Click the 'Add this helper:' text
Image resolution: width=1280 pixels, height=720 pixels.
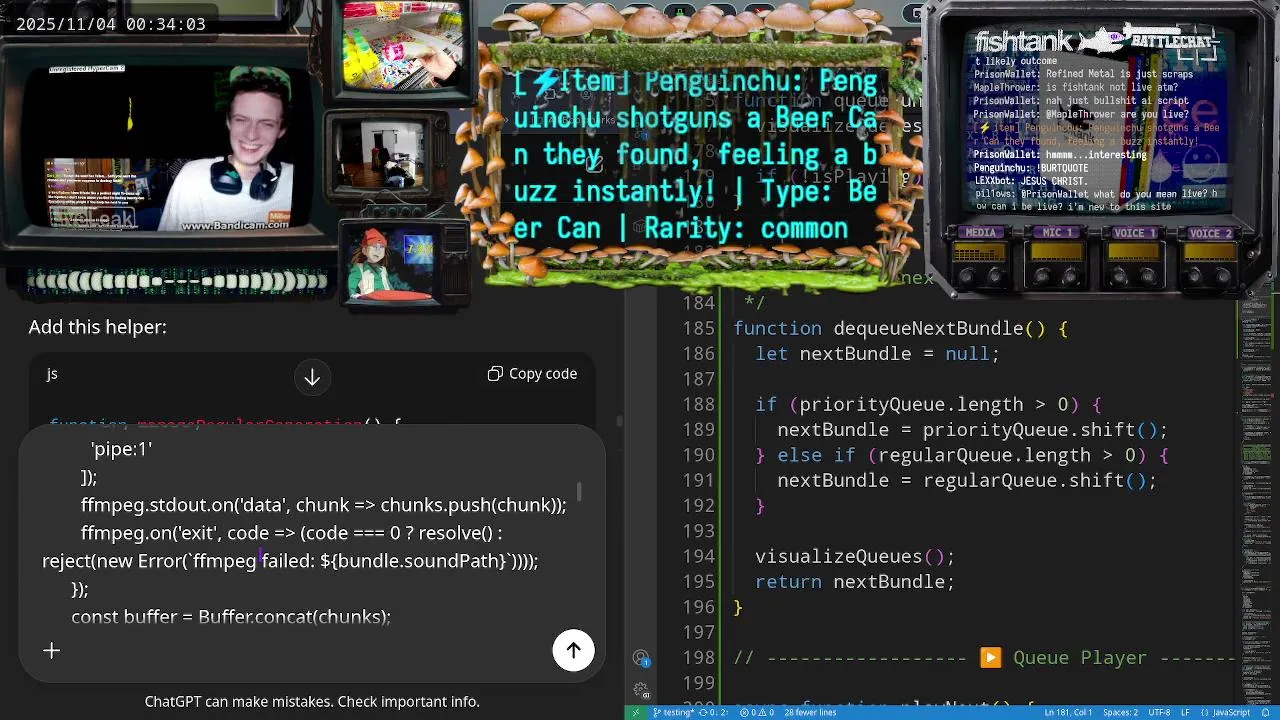click(x=97, y=327)
